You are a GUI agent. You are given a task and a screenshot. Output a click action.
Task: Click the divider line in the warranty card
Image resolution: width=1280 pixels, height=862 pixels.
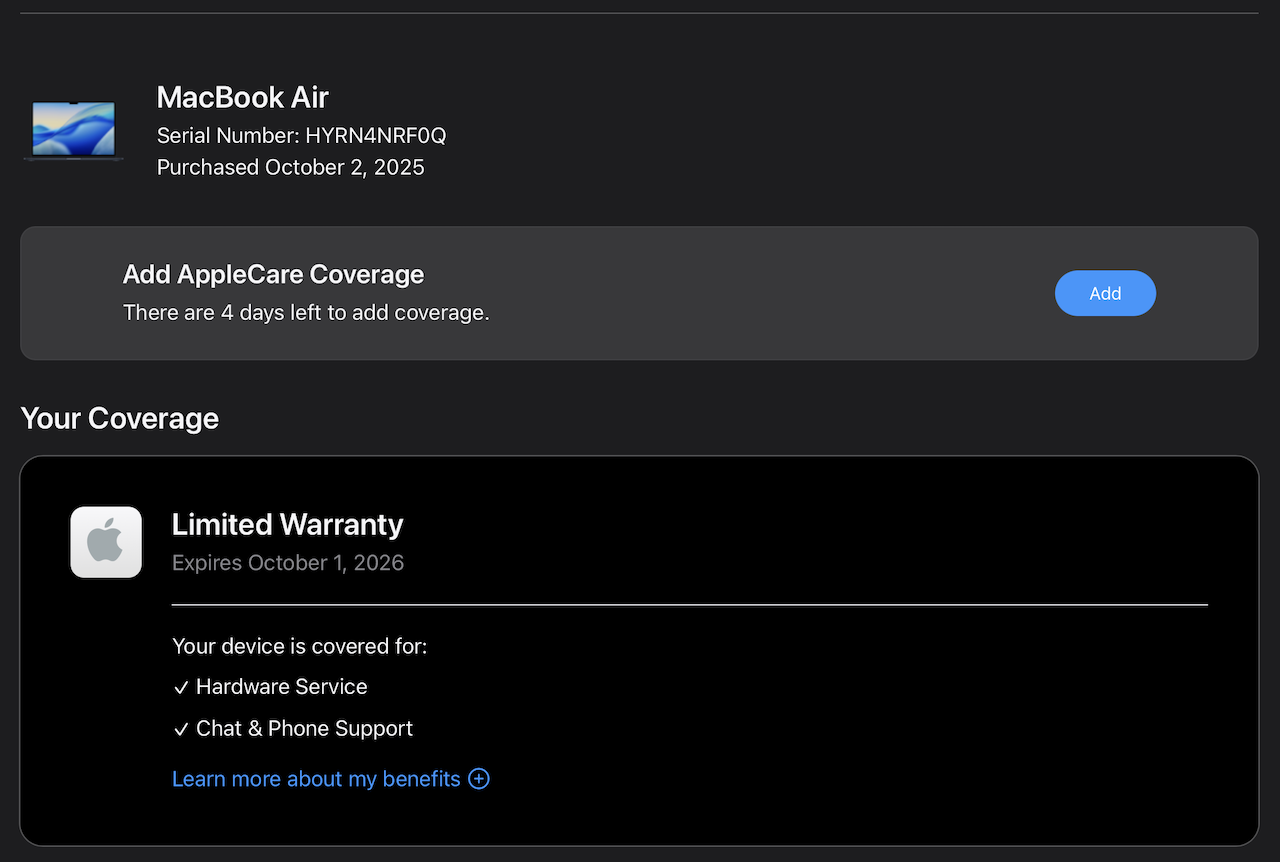tap(689, 605)
